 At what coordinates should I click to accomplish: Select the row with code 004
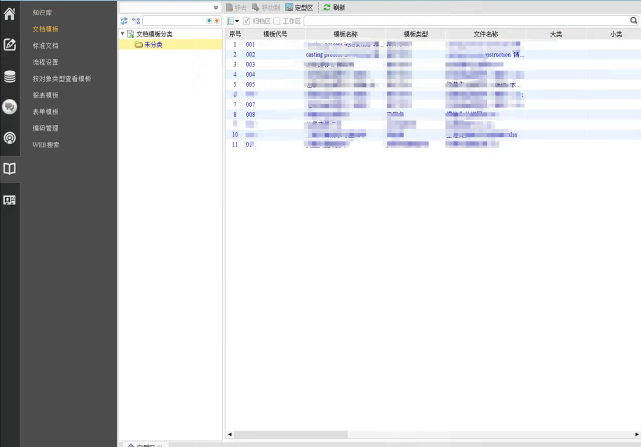pos(433,74)
